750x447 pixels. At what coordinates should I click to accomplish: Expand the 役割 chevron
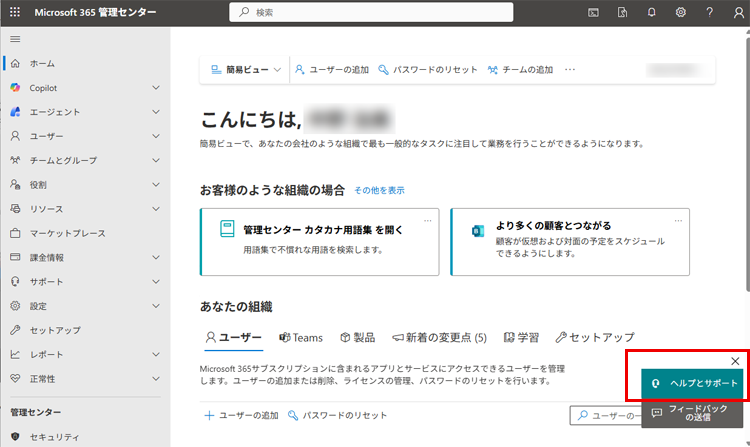[x=156, y=185]
